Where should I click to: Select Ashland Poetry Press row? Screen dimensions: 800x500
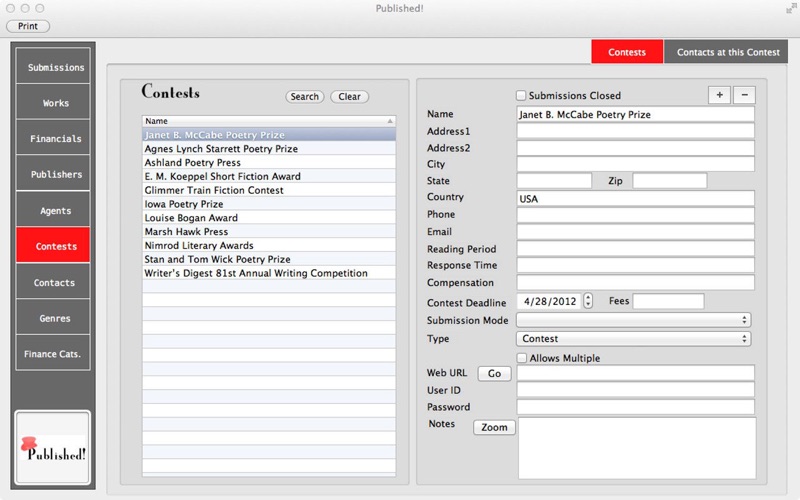pos(269,162)
